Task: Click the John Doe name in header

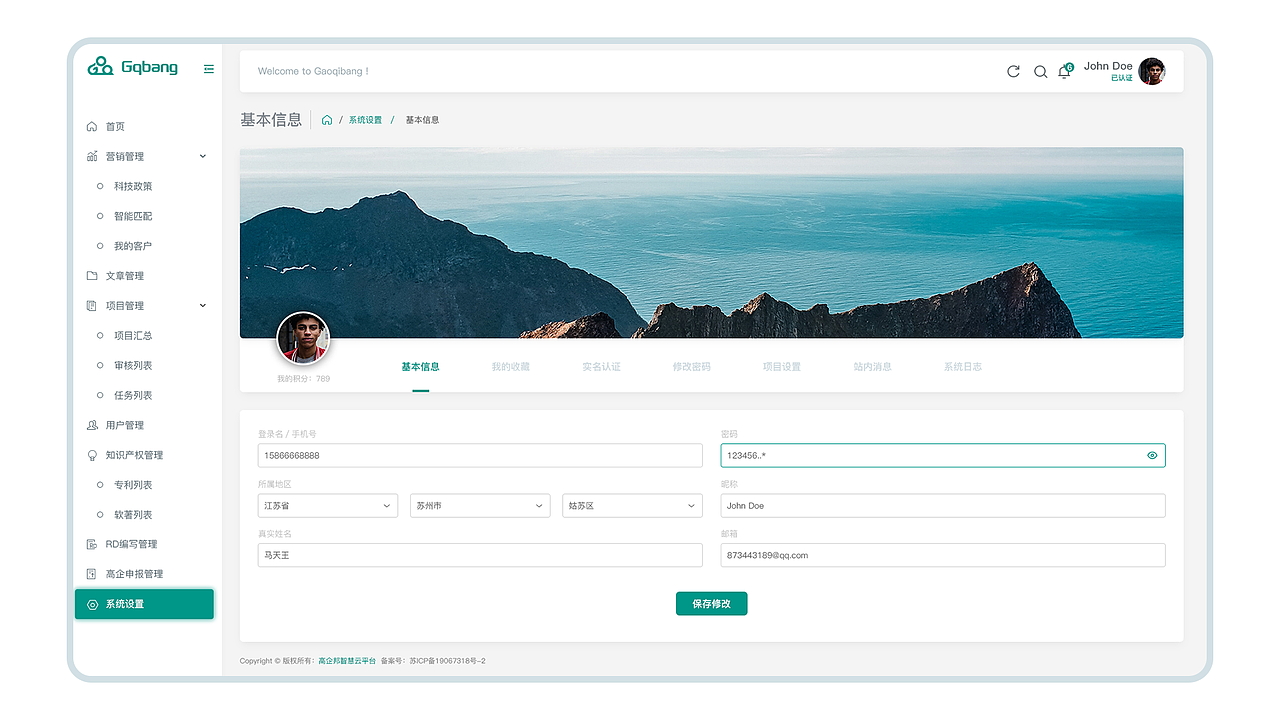Action: [1108, 66]
